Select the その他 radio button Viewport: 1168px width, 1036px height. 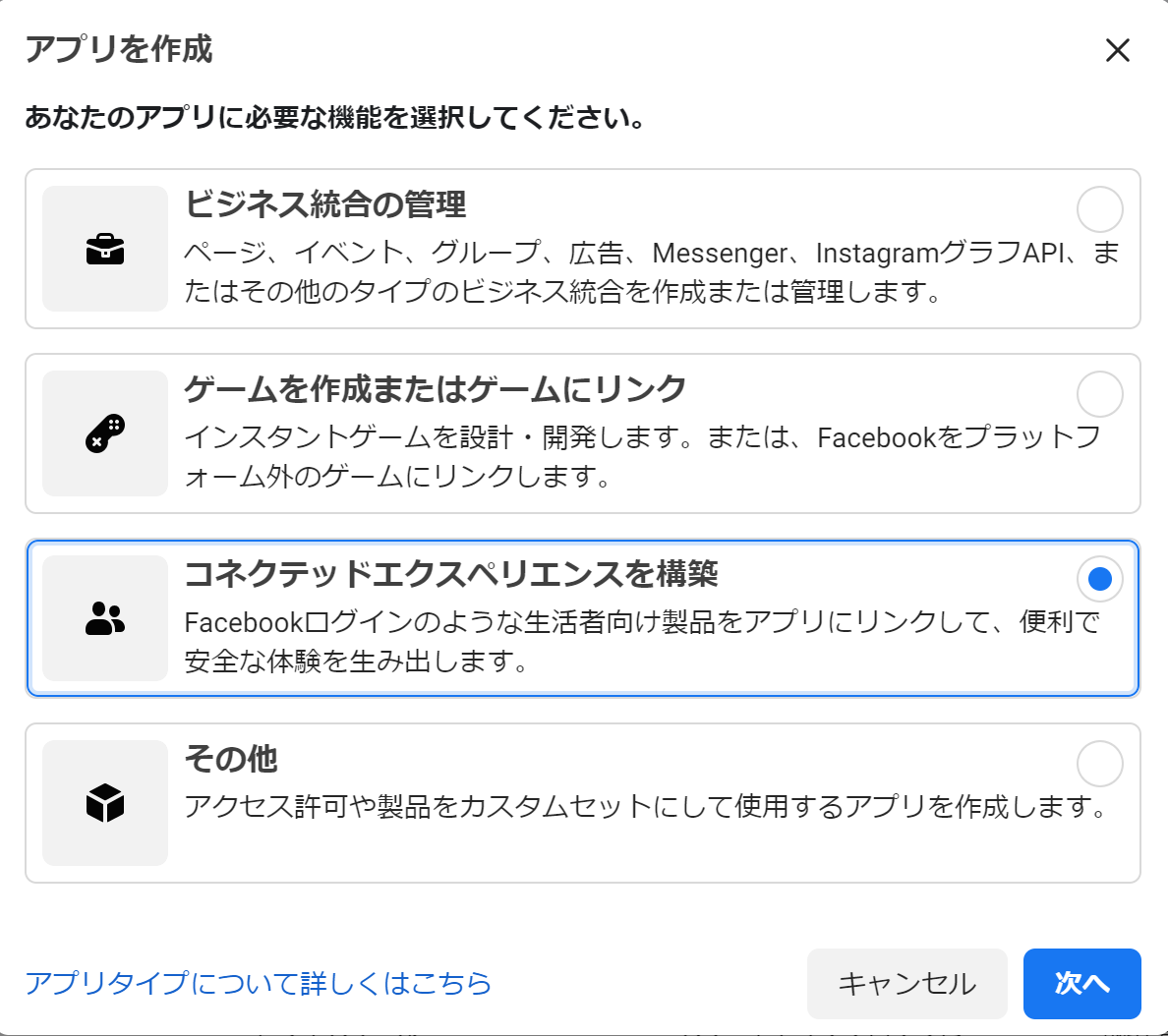[1099, 764]
